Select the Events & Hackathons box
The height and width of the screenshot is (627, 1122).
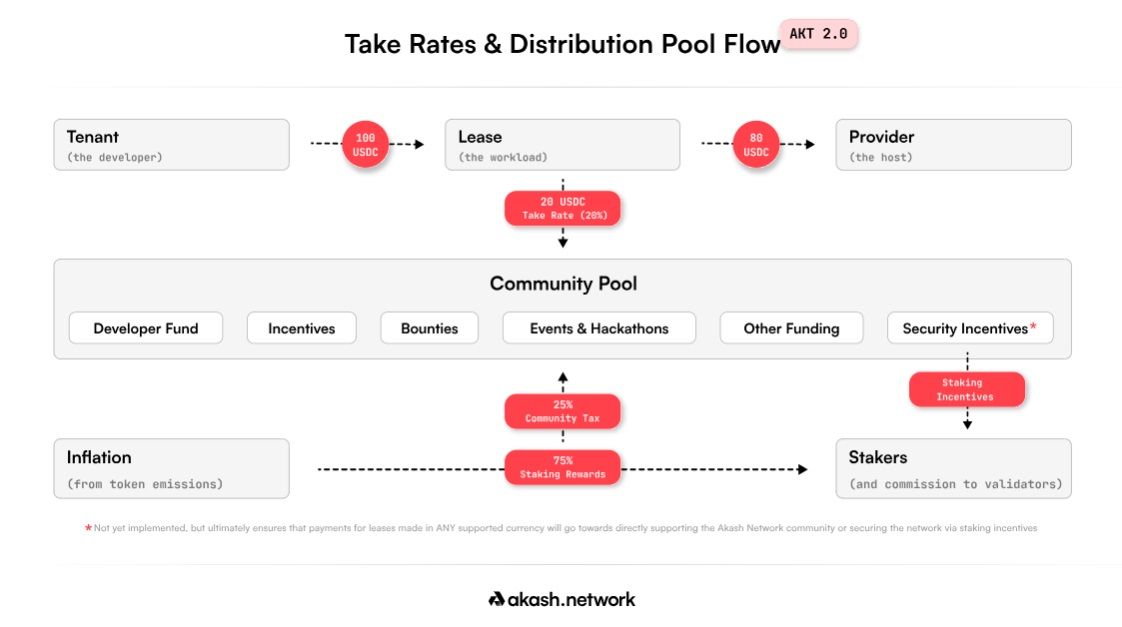(x=599, y=328)
